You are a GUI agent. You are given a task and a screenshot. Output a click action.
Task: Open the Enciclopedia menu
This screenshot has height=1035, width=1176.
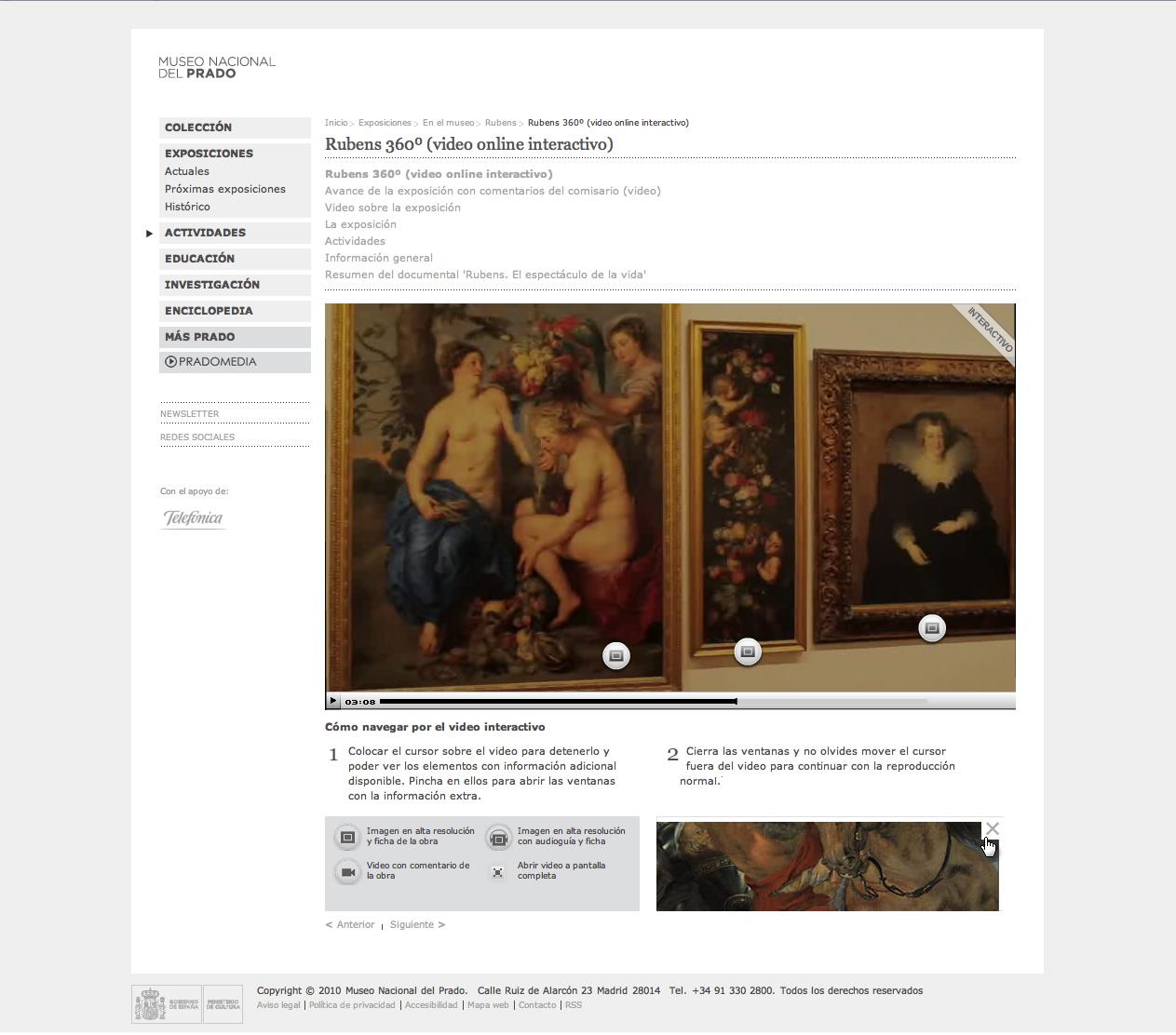(235, 311)
